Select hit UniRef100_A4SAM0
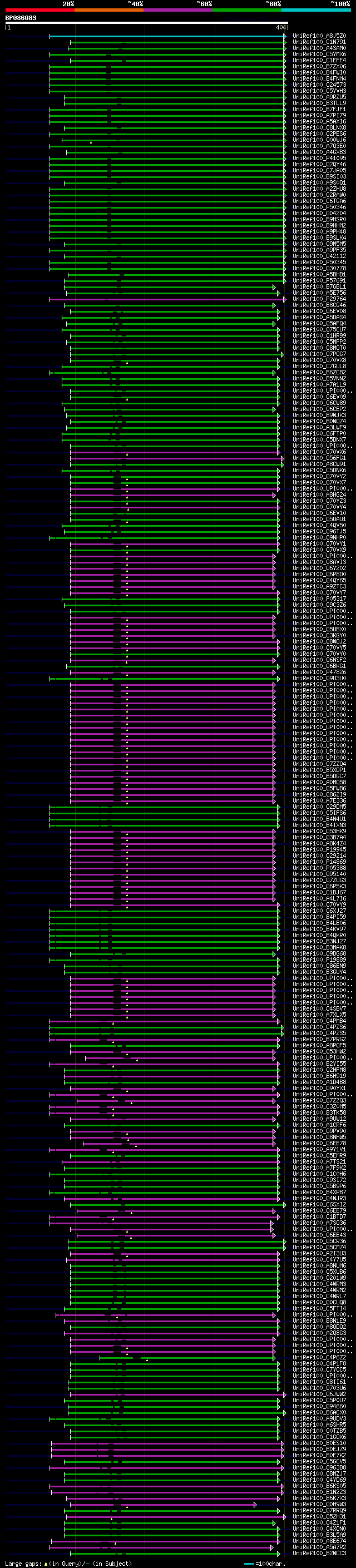356x1568 pixels. [319, 48]
